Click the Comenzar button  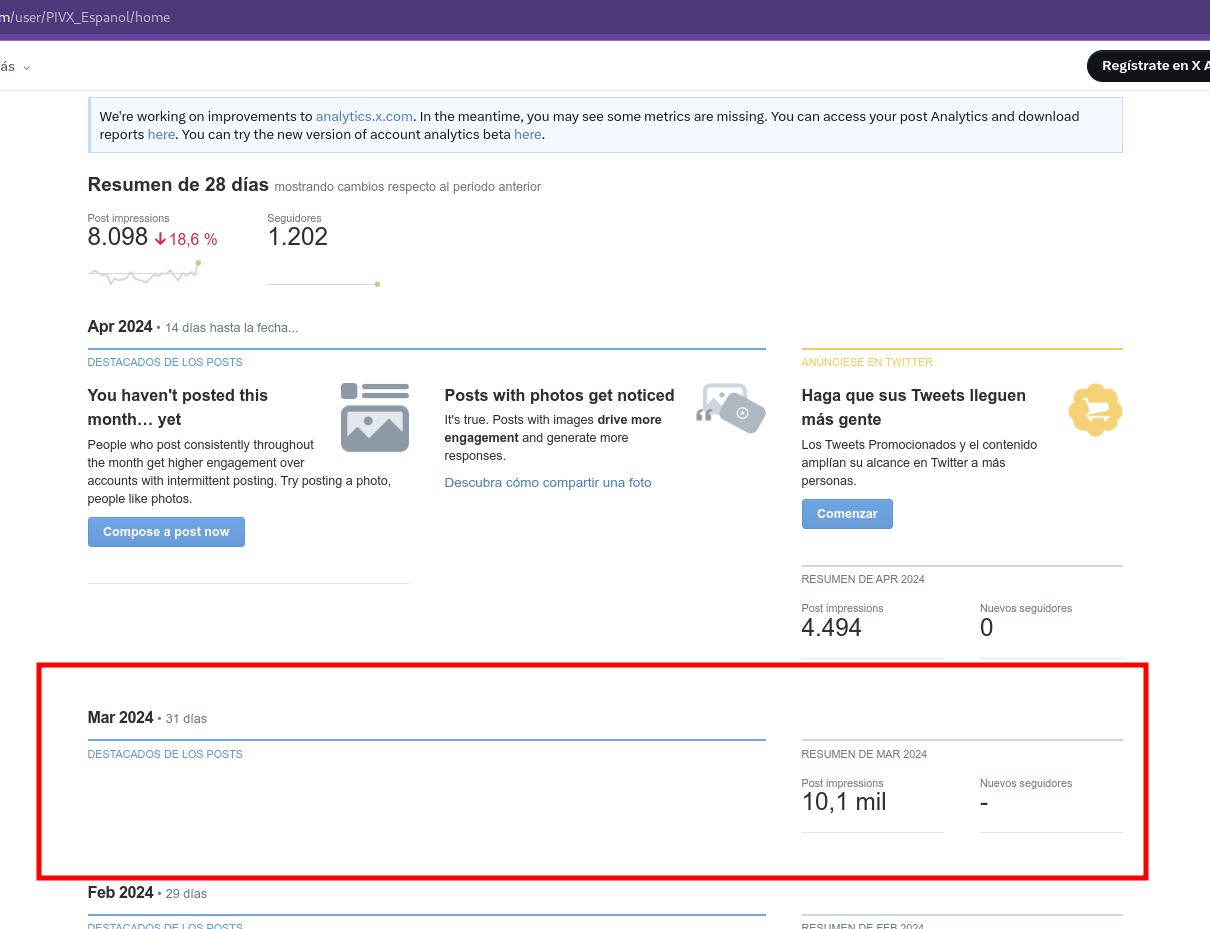[847, 514]
